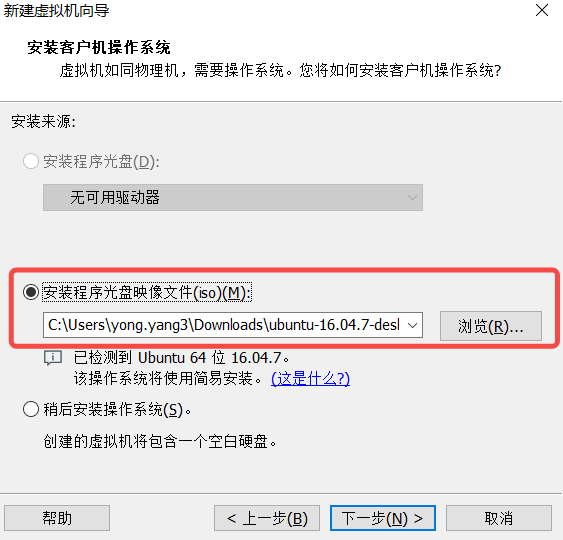563x540 pixels.
Task: Choose the 安装程序光盘映像文件(iso) radio option
Action: point(31,292)
